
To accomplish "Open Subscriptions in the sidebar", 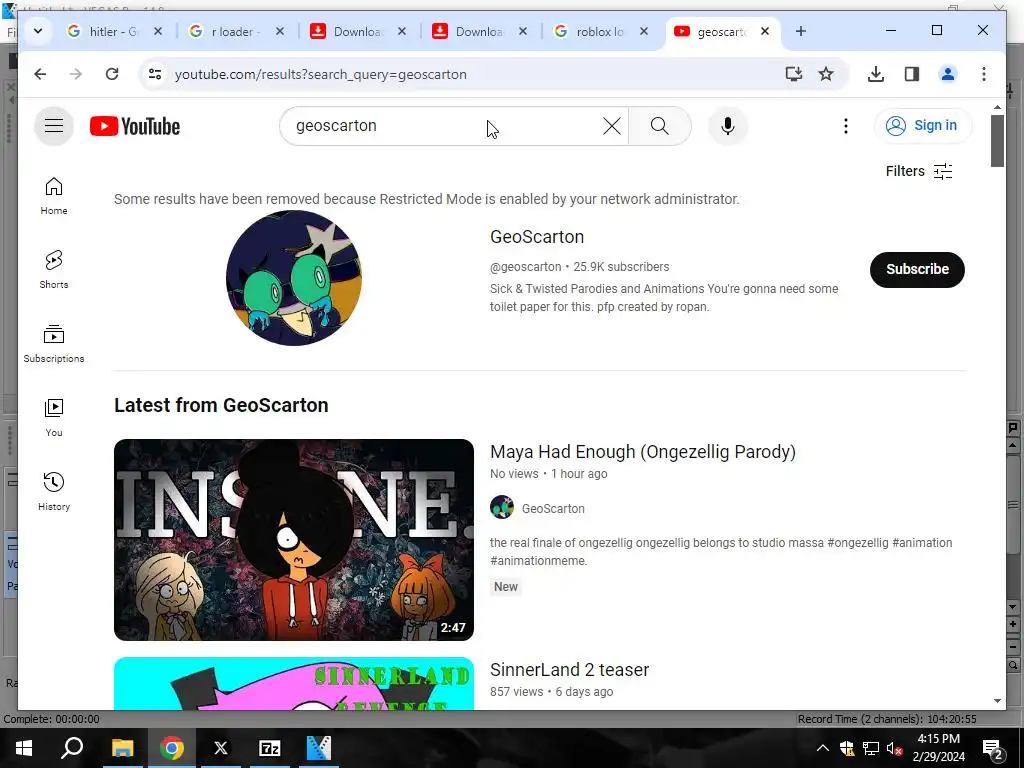I will [54, 344].
